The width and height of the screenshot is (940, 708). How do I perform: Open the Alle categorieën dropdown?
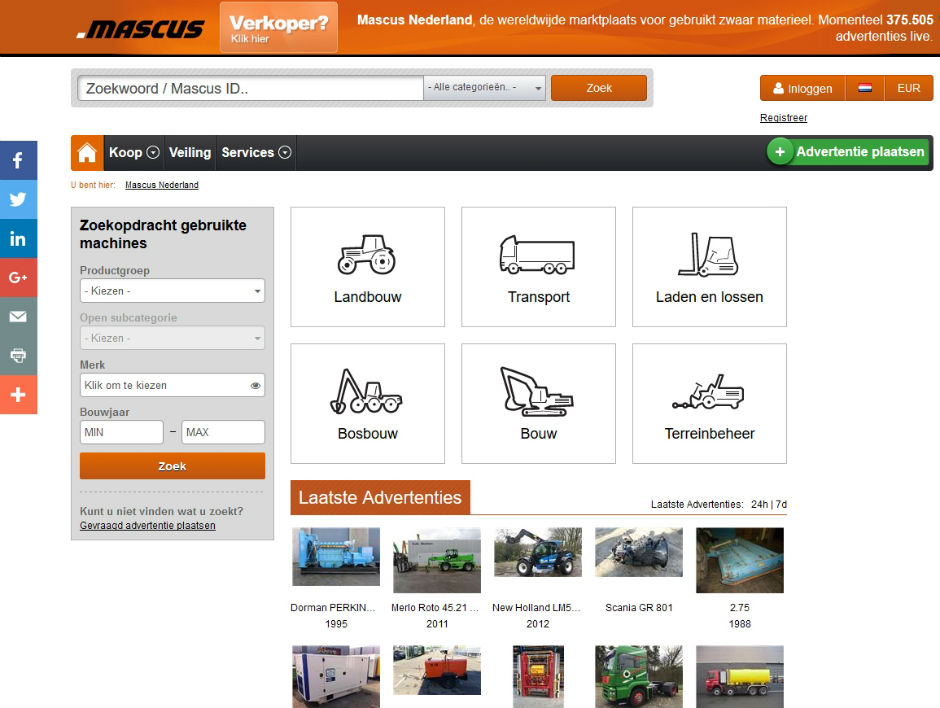point(485,88)
